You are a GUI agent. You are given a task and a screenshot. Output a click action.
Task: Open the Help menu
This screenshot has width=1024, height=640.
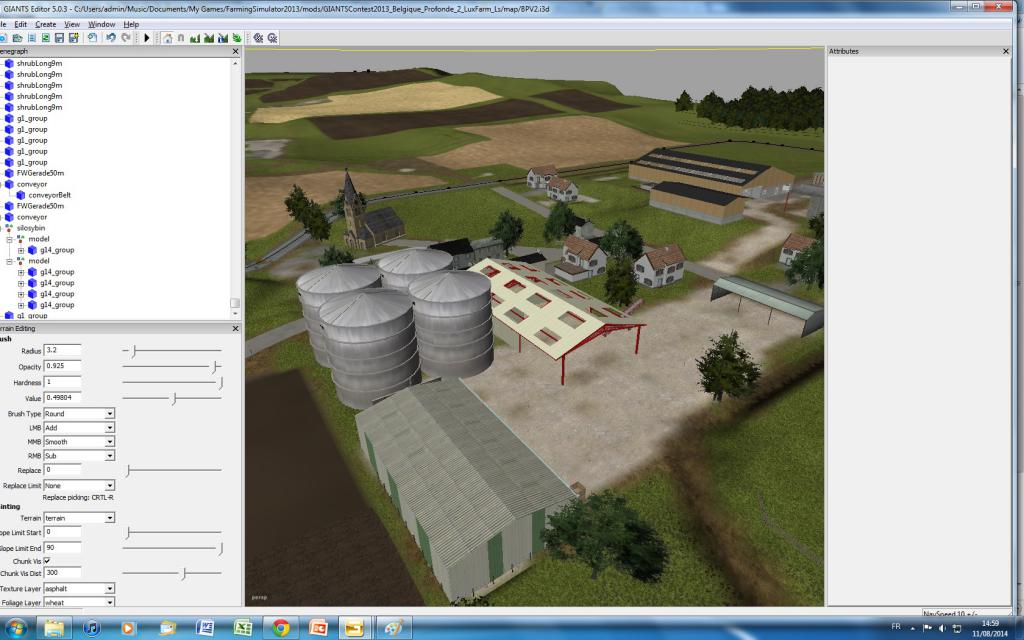click(x=131, y=24)
